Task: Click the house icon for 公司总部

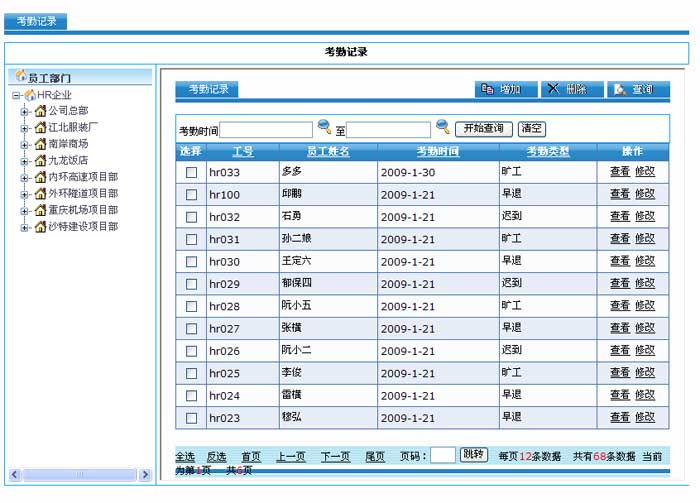Action: (41, 111)
